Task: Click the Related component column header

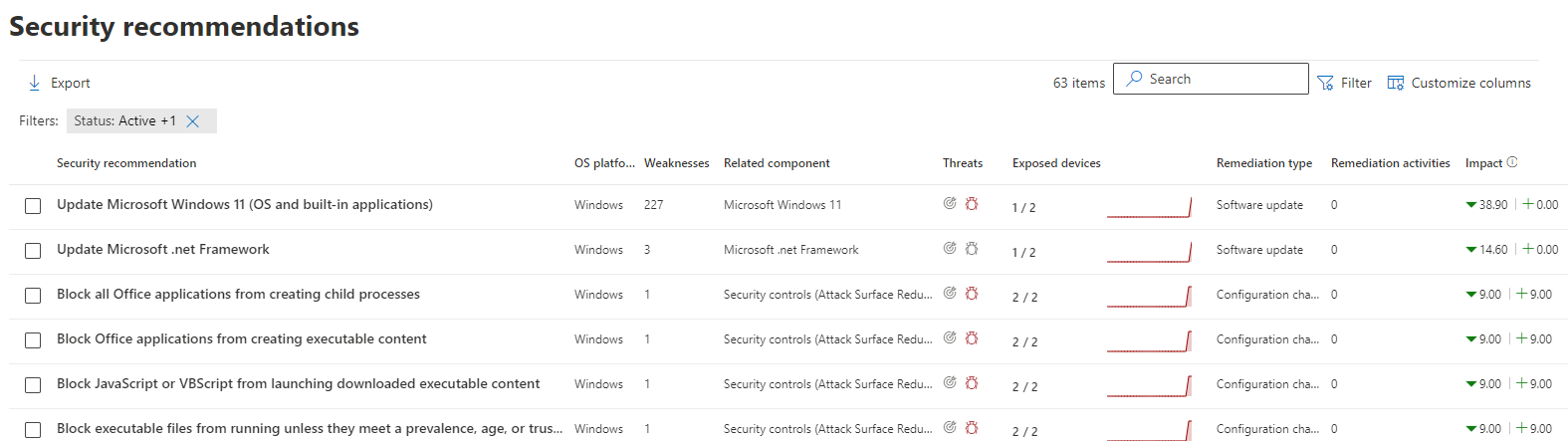Action: [x=777, y=163]
